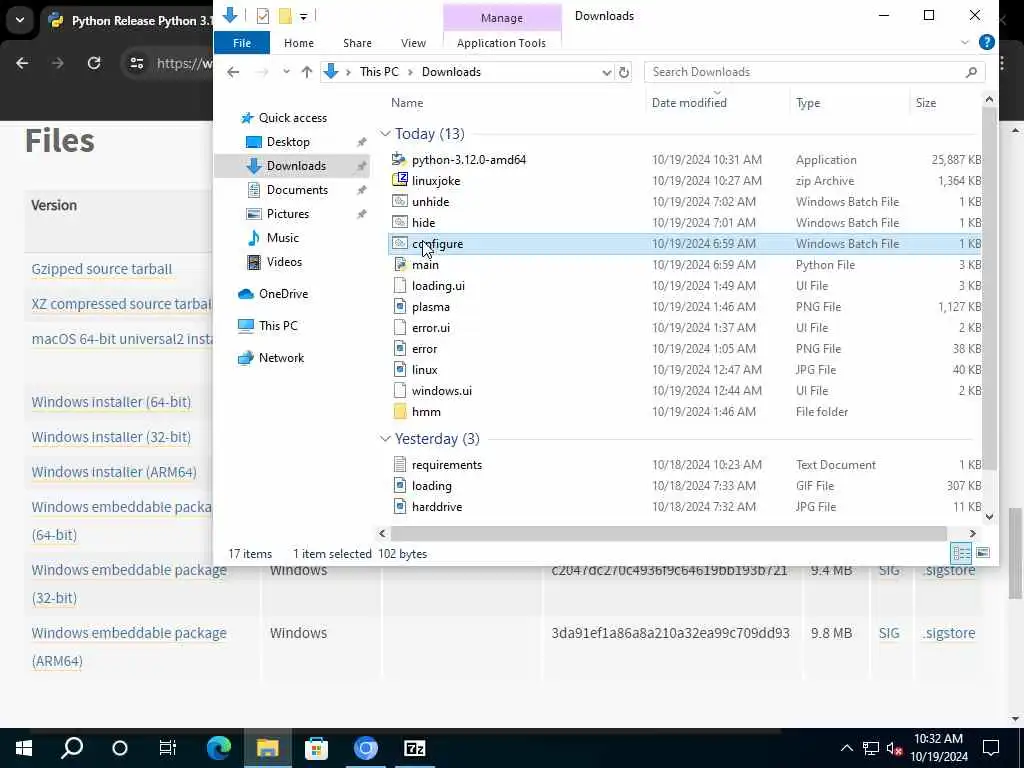Click Gzipped source tarball link in browser
Image resolution: width=1024 pixels, height=768 pixels.
click(x=101, y=269)
